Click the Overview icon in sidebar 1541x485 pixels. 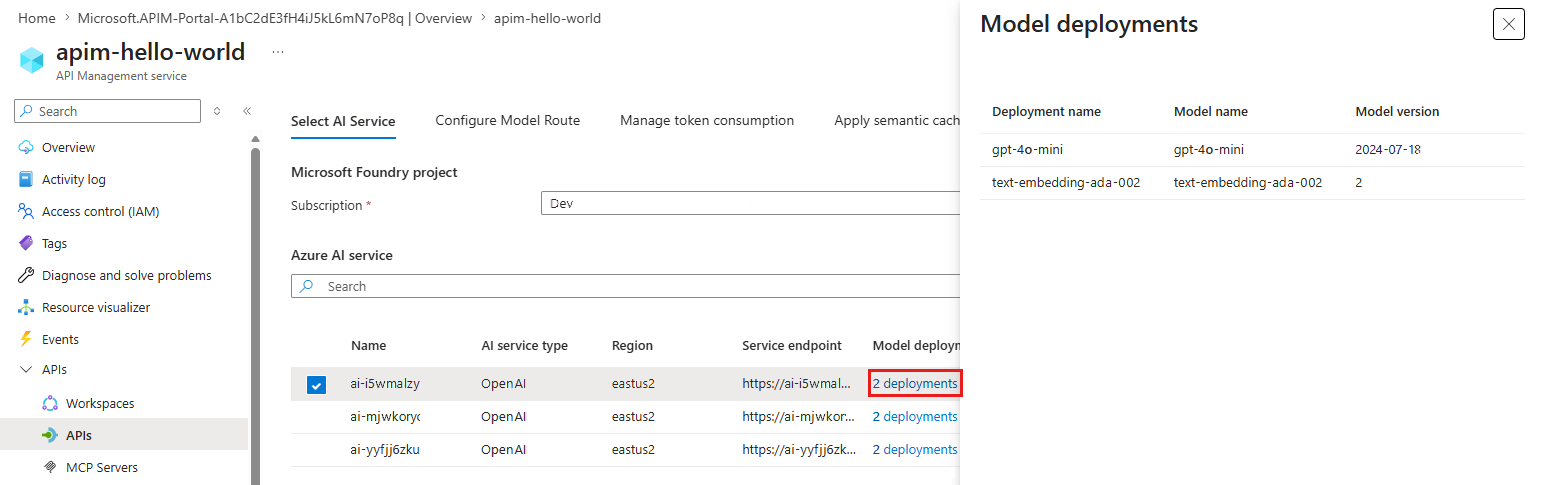[x=26, y=148]
